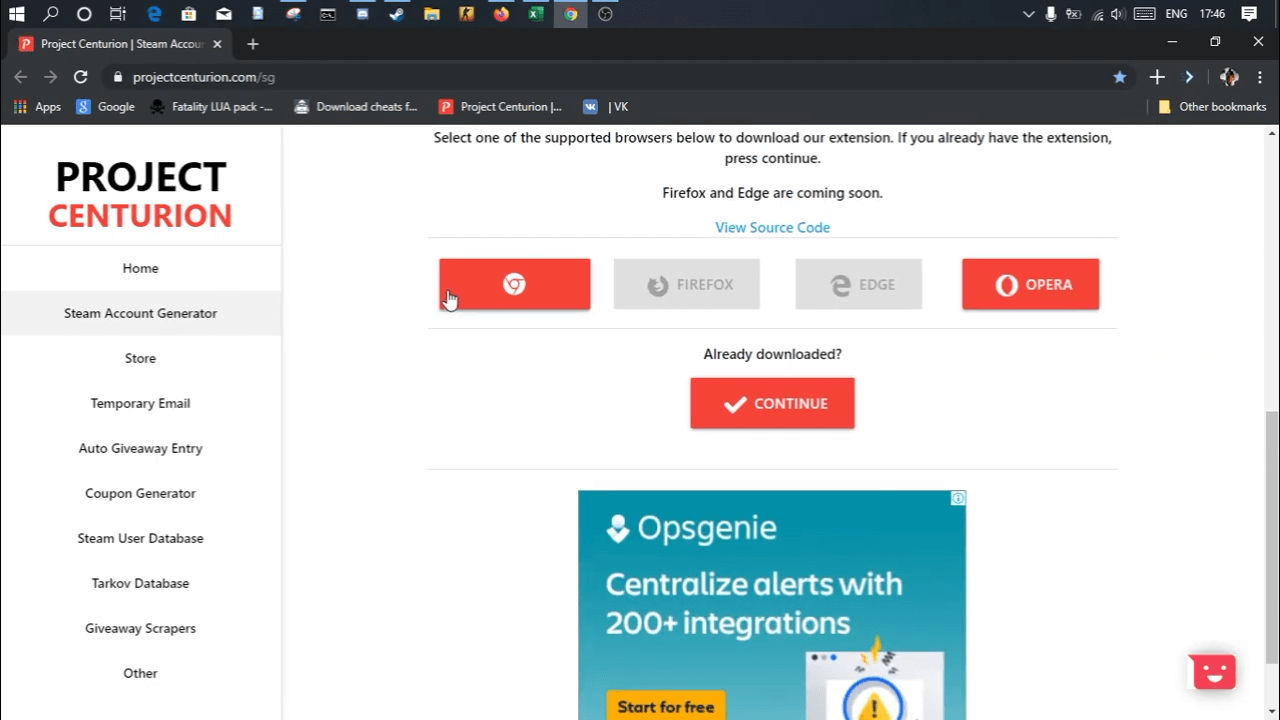
Task: Click the plus extension icon in toolbar
Action: (x=1157, y=77)
